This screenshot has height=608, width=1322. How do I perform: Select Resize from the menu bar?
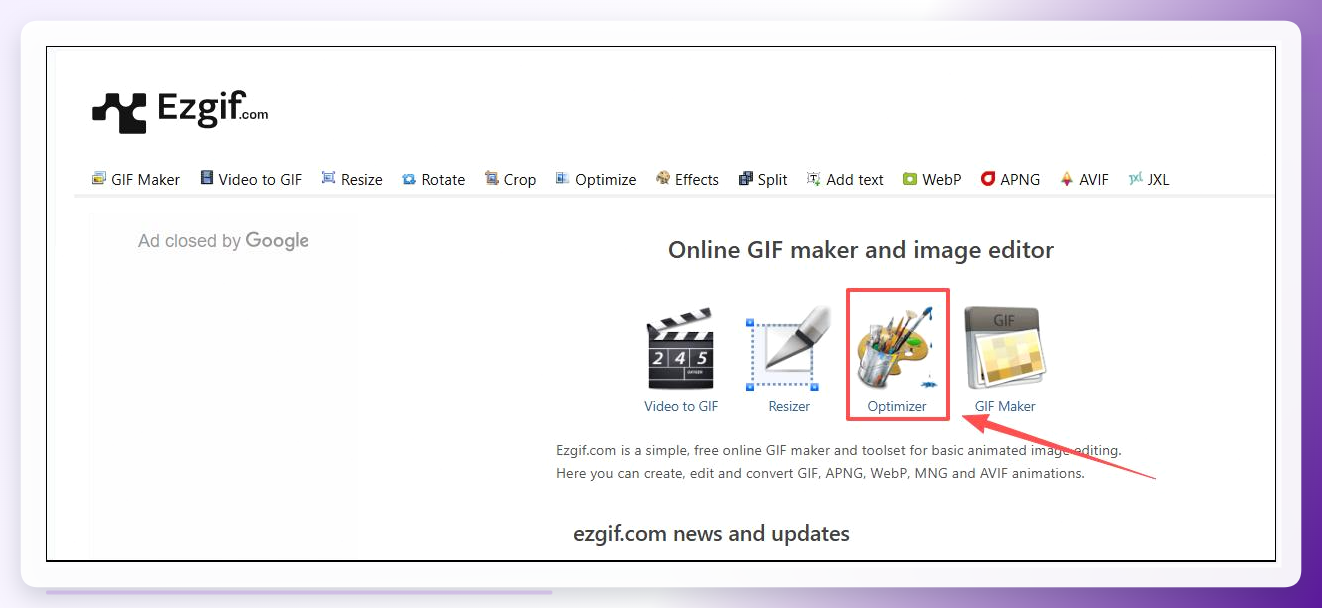point(362,180)
